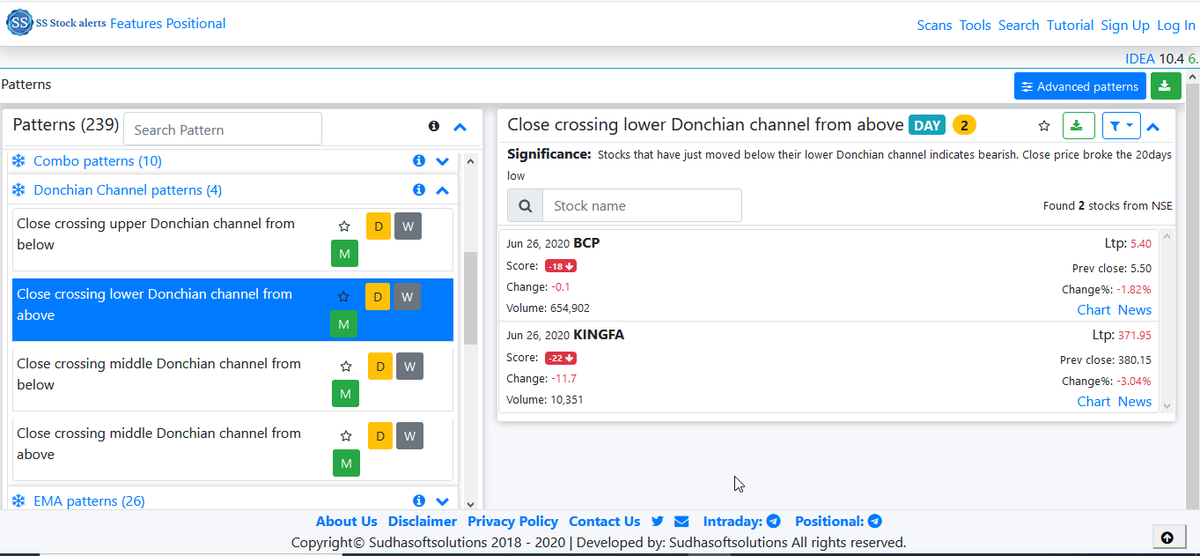The width and height of the screenshot is (1200, 556).
Task: Select Combo patterns (10) category
Action: [97, 161]
